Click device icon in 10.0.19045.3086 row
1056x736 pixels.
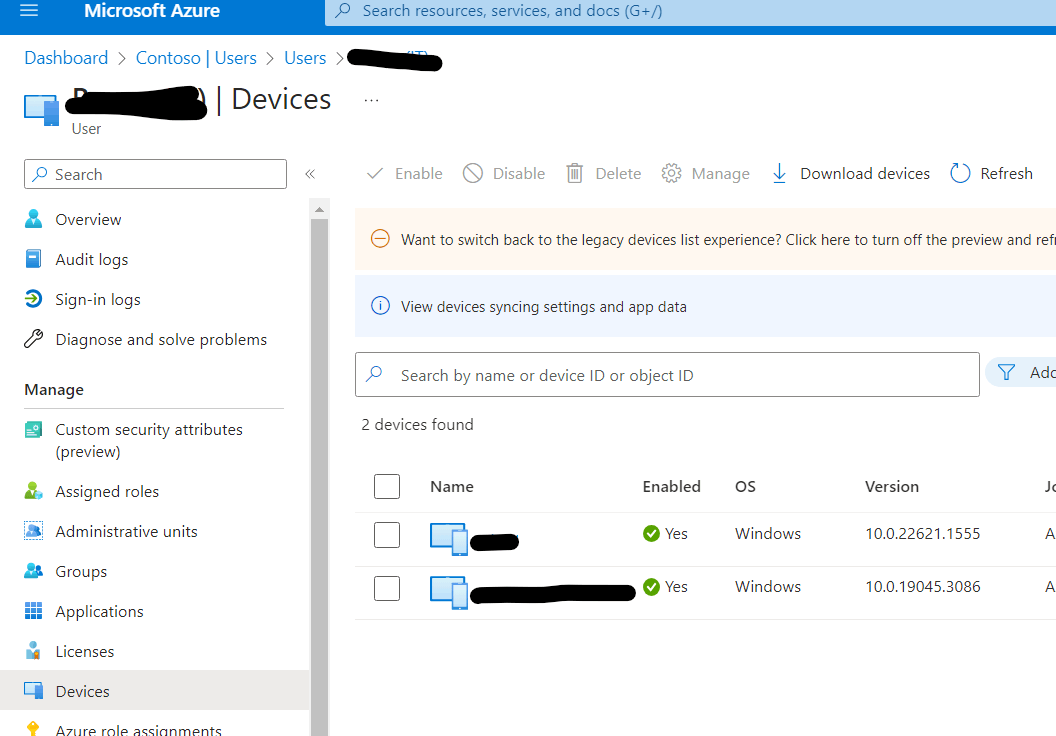449,593
